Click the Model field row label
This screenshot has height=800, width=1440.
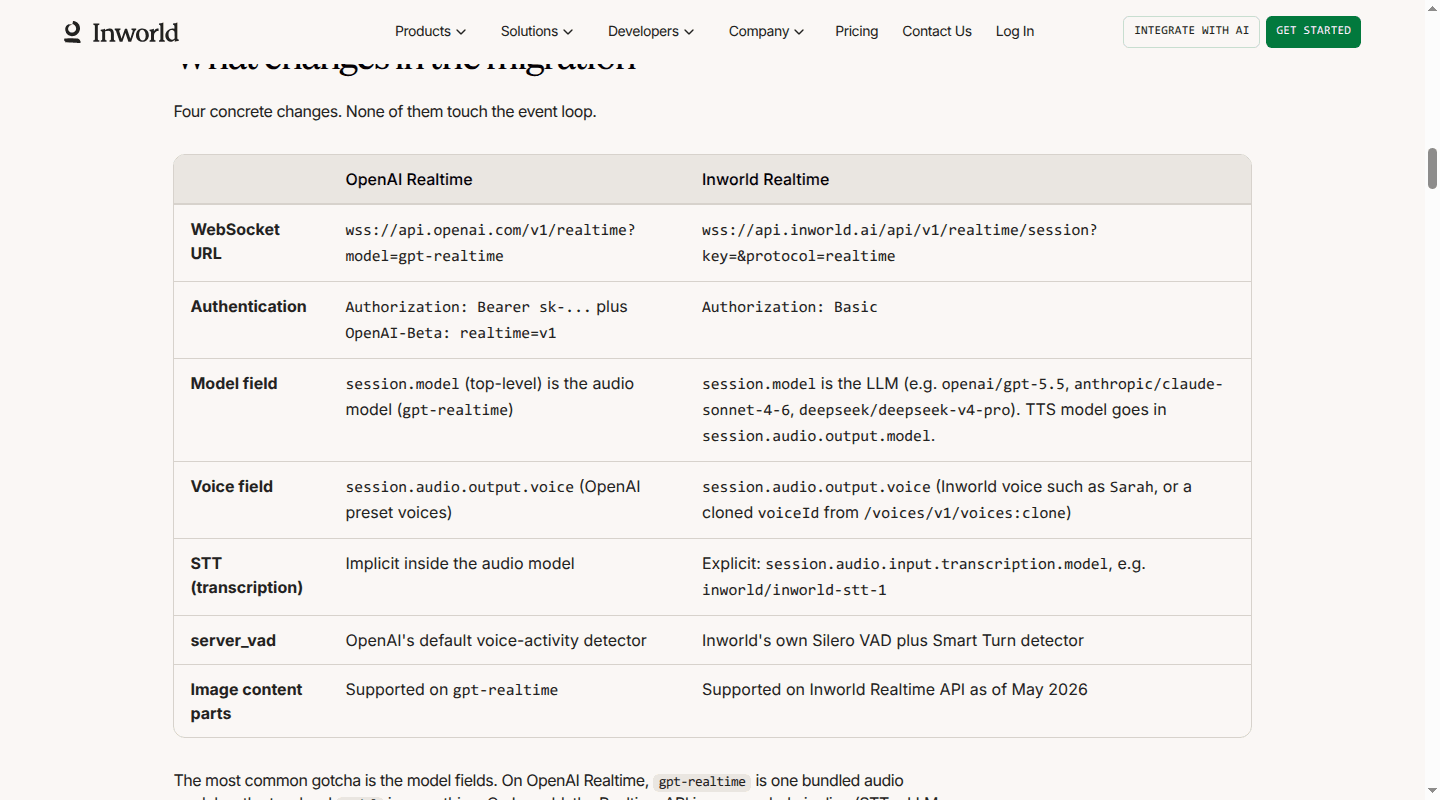tap(234, 384)
